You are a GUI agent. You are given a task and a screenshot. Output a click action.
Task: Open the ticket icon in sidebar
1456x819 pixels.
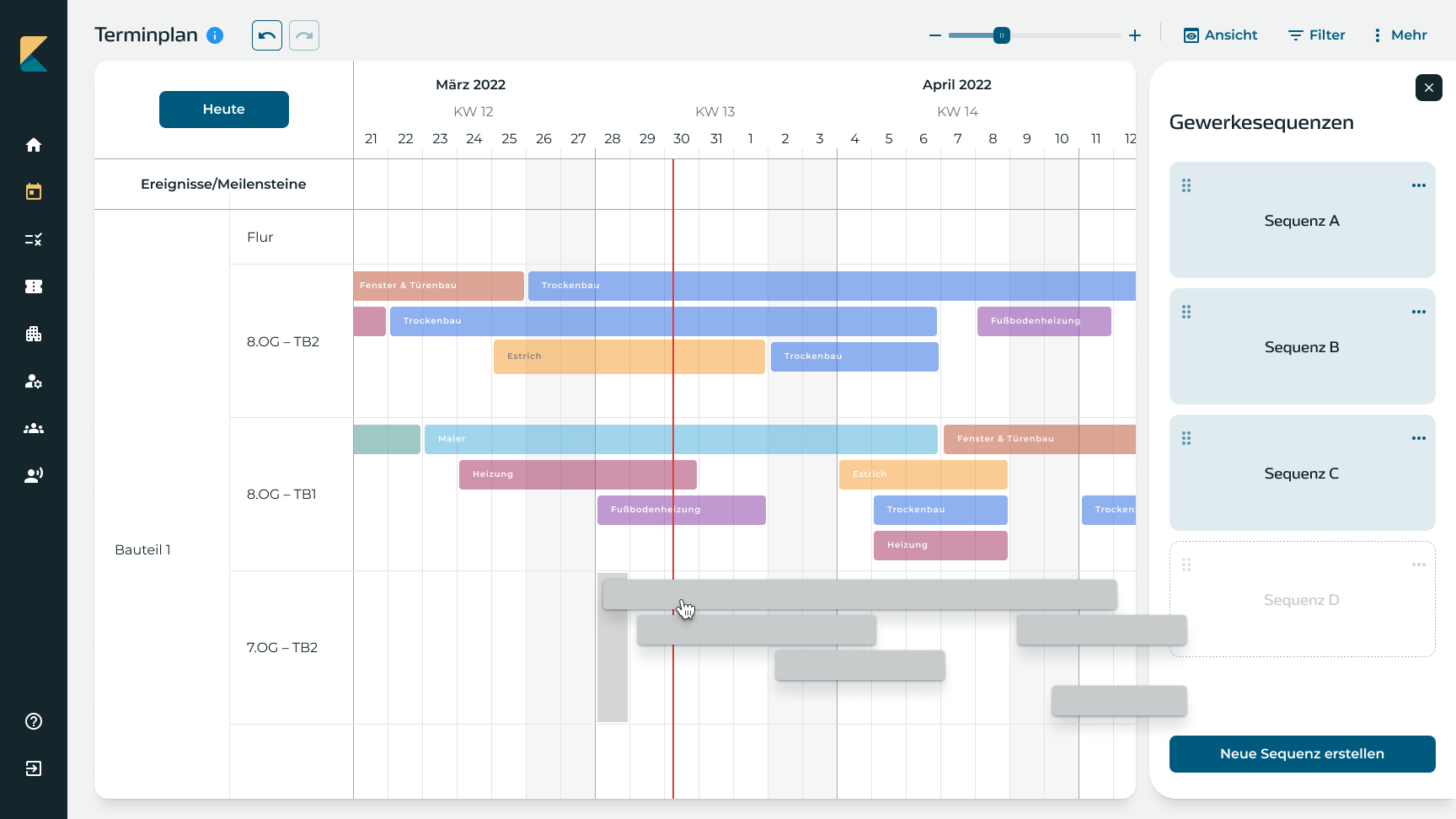[x=34, y=286]
